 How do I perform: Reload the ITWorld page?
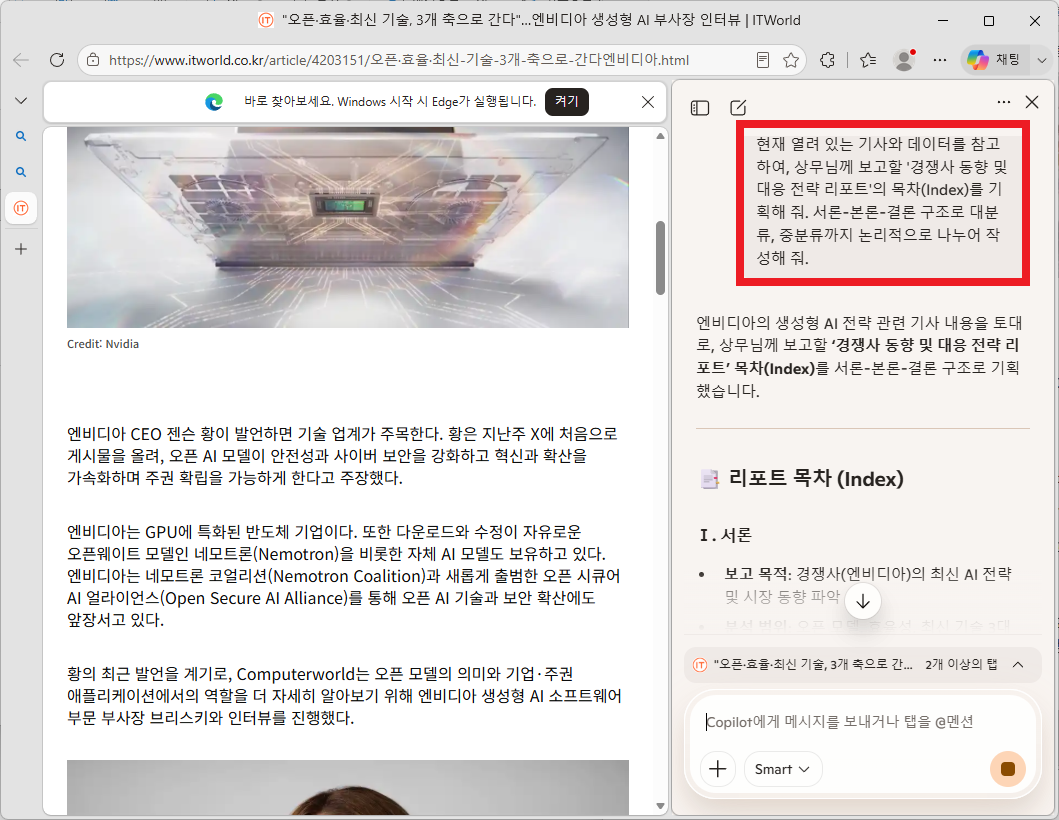pos(57,60)
